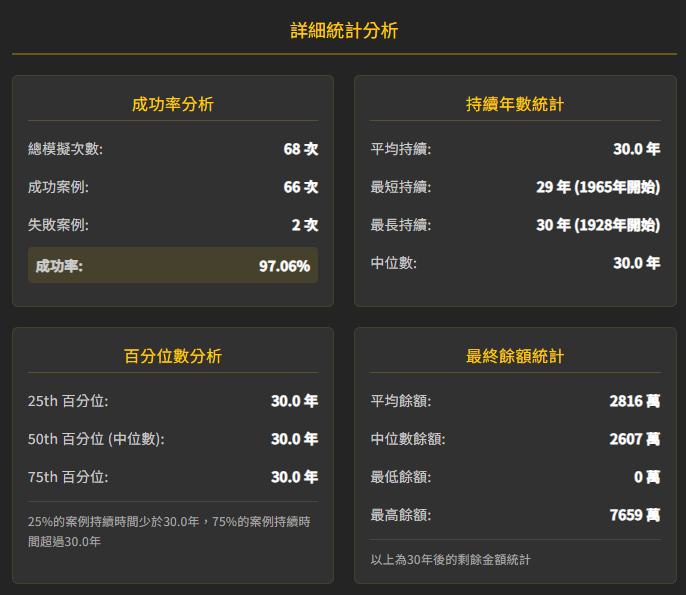Select the 最終餘額統計 card title
The width and height of the screenshot is (686, 595).
[x=515, y=356]
